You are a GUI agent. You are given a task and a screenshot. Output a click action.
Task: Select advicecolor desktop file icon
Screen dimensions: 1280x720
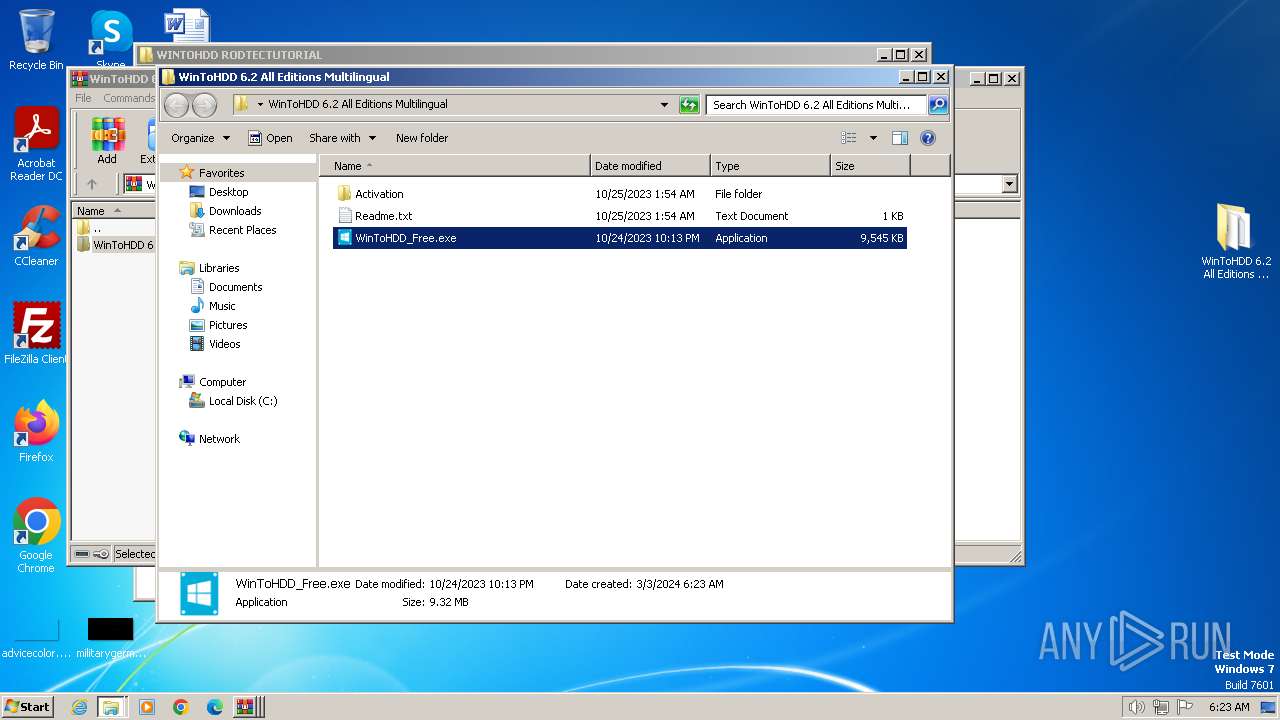tap(36, 637)
